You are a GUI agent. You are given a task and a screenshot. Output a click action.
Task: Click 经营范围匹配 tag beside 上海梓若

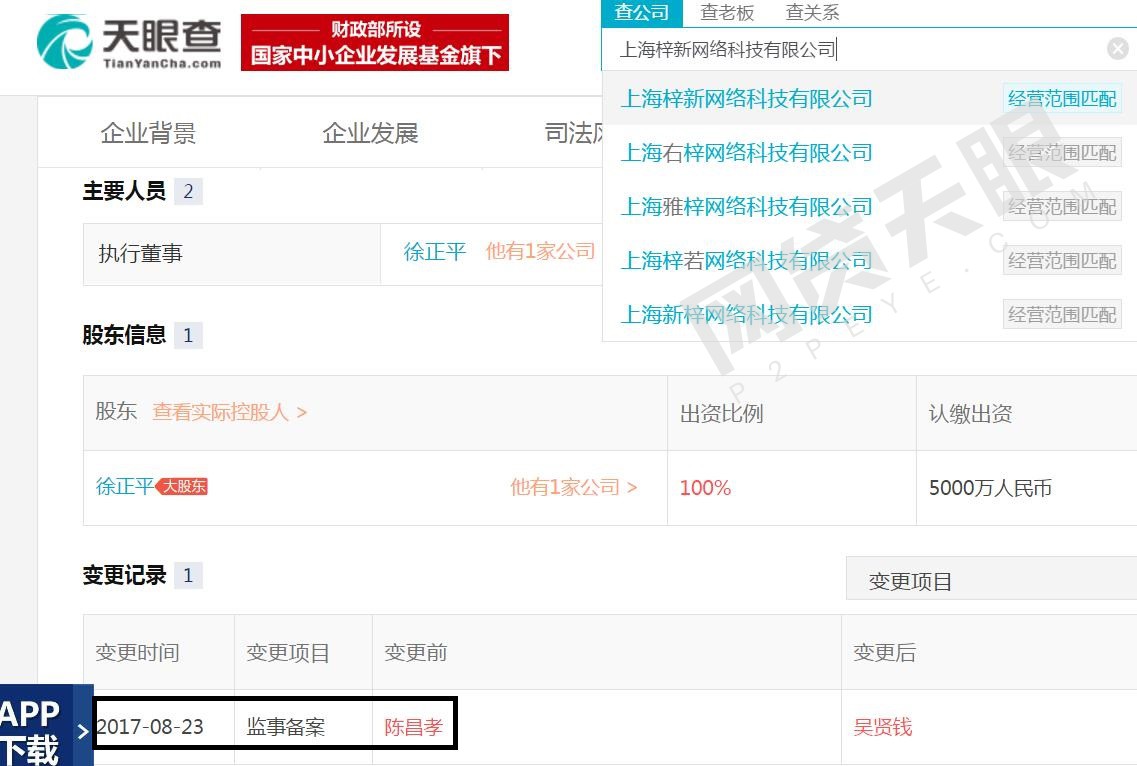click(1062, 260)
